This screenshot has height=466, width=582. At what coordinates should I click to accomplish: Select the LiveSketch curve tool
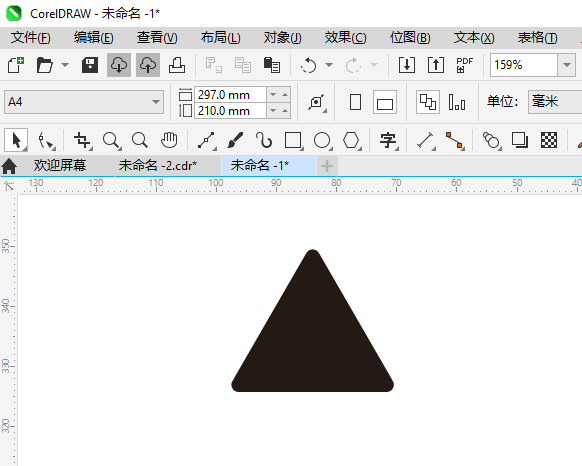pyautogui.click(x=264, y=141)
